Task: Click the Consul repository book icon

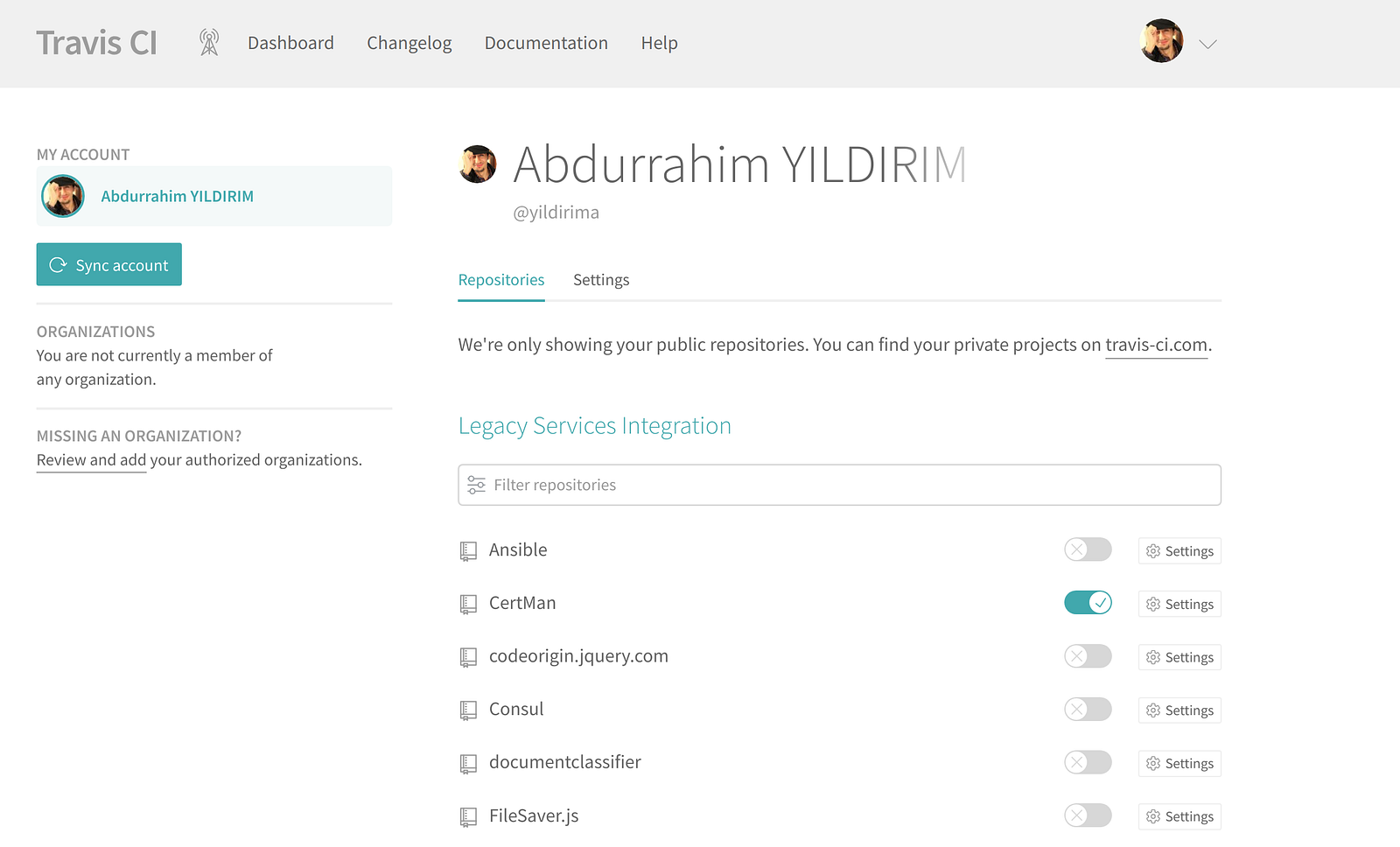Action: (x=468, y=710)
